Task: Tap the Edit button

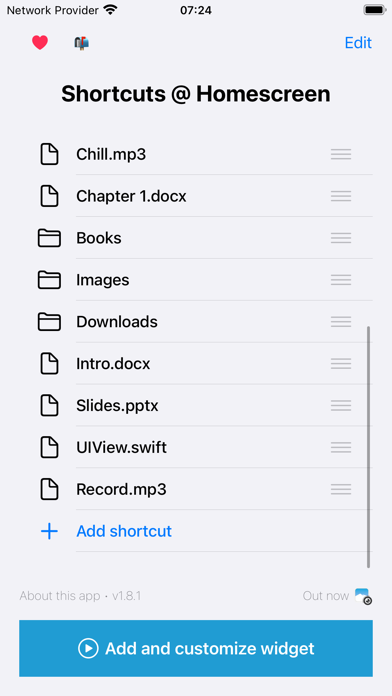Action: 358,43
